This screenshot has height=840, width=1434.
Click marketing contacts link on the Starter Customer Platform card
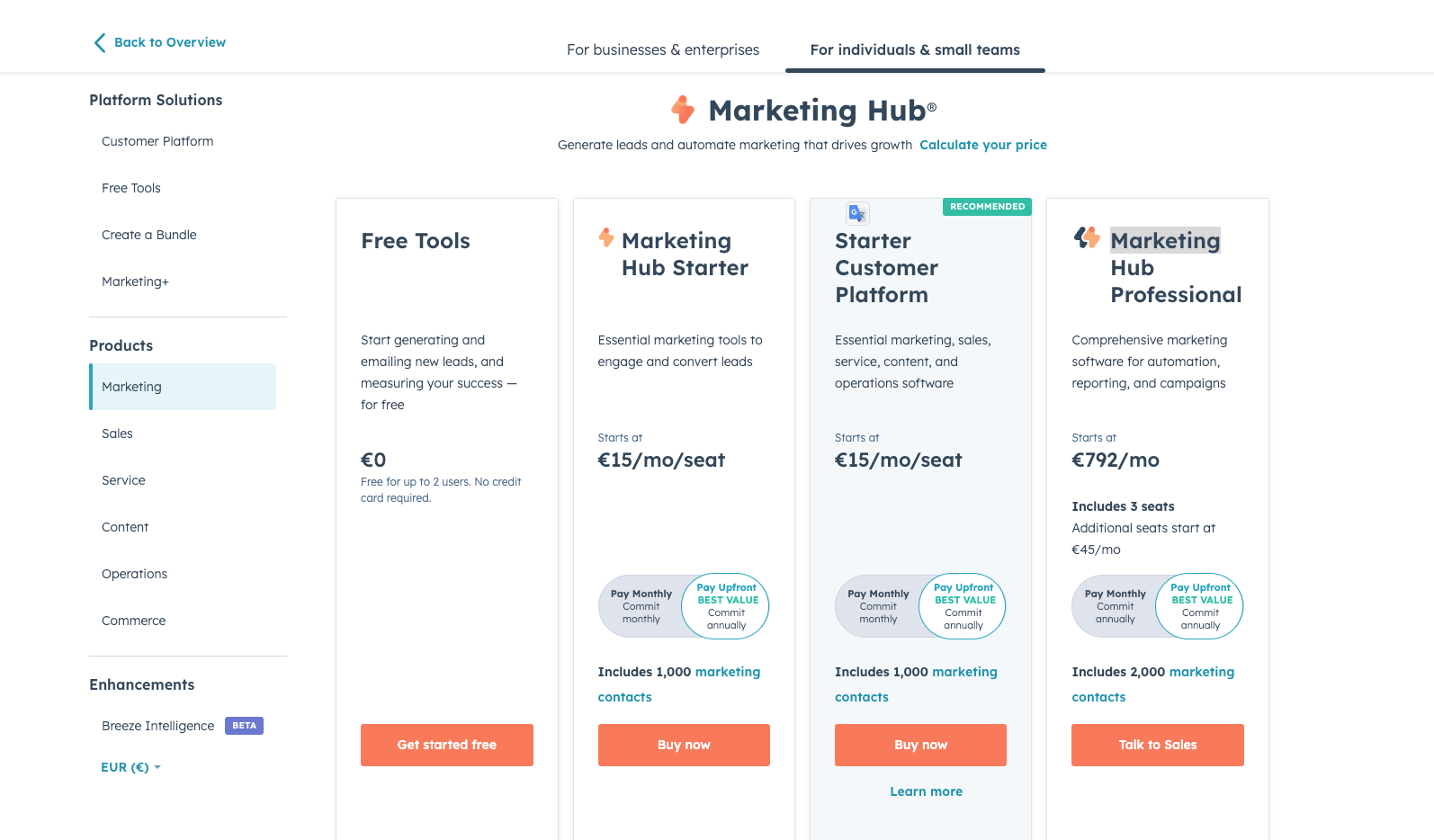916,684
